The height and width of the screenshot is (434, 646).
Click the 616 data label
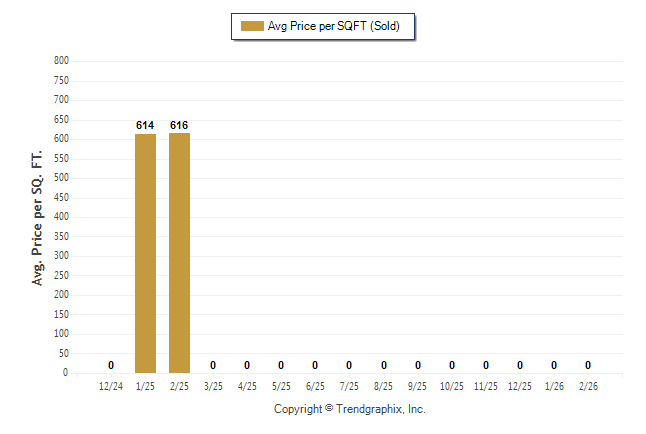[x=179, y=125]
